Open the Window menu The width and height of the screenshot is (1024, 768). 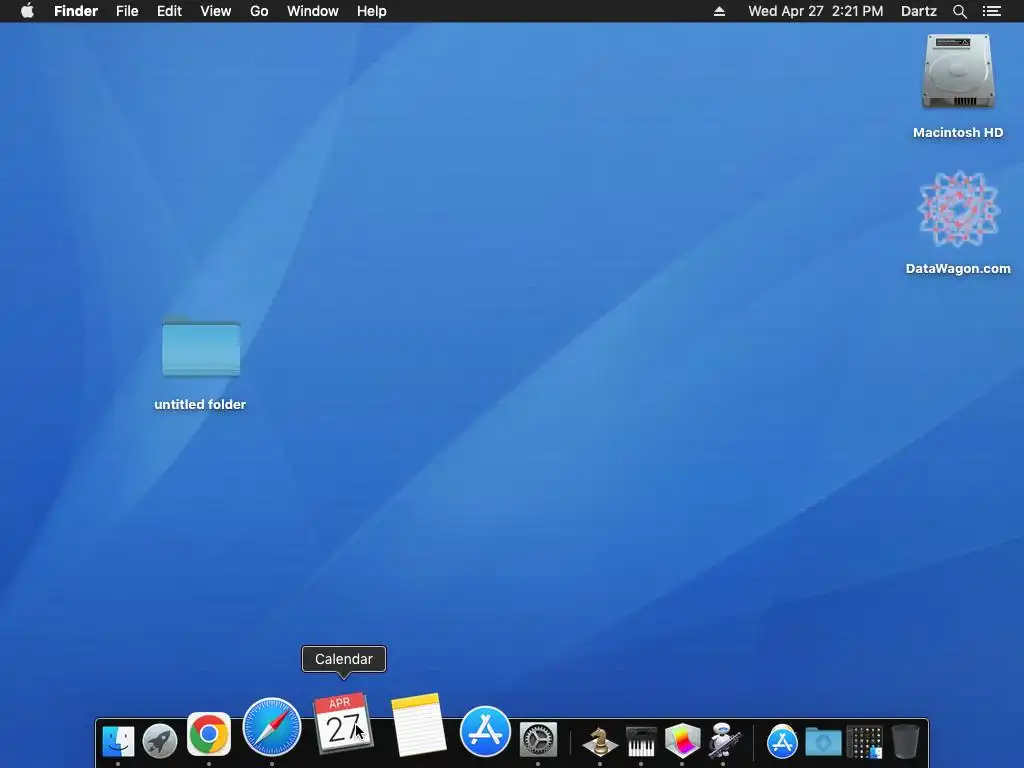313,11
